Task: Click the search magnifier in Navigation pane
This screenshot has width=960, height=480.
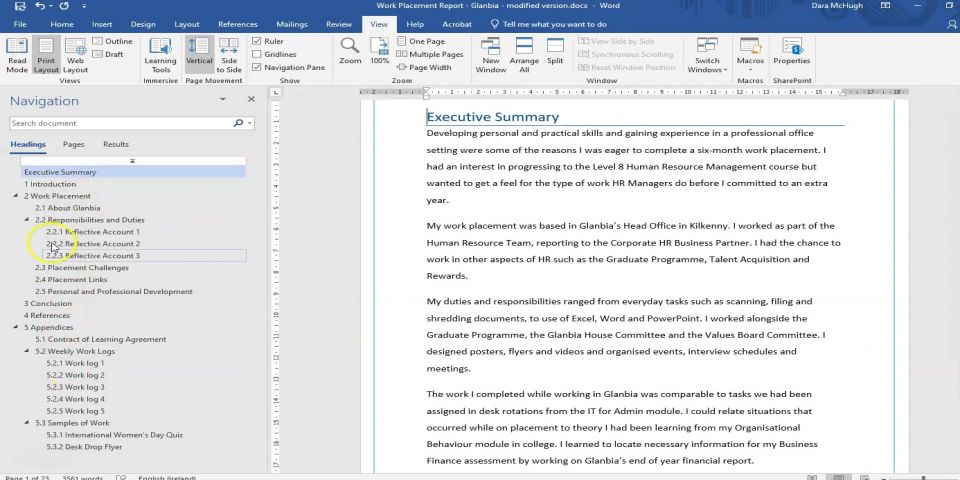Action: pos(238,123)
